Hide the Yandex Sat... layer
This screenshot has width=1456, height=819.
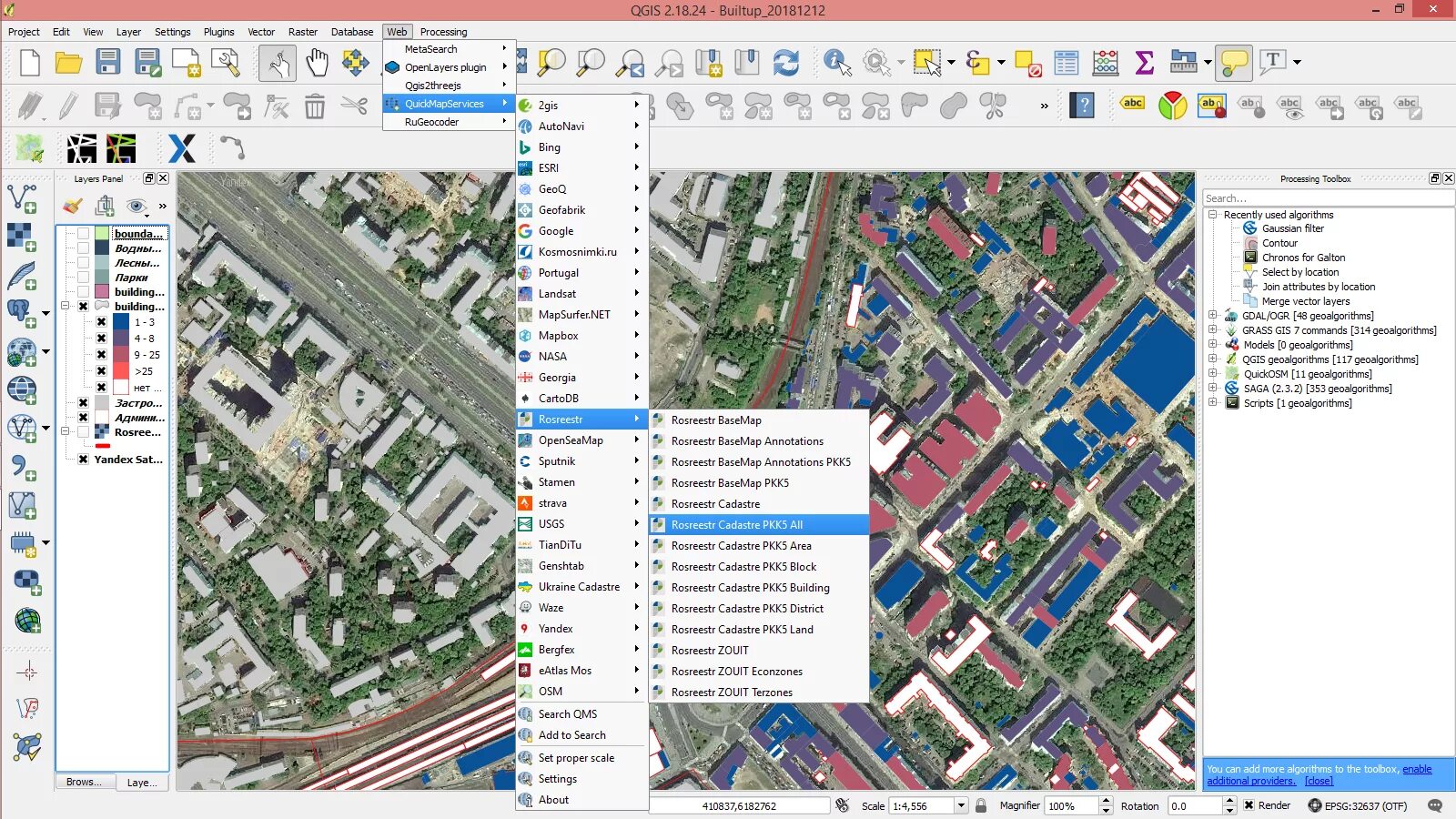click(84, 460)
